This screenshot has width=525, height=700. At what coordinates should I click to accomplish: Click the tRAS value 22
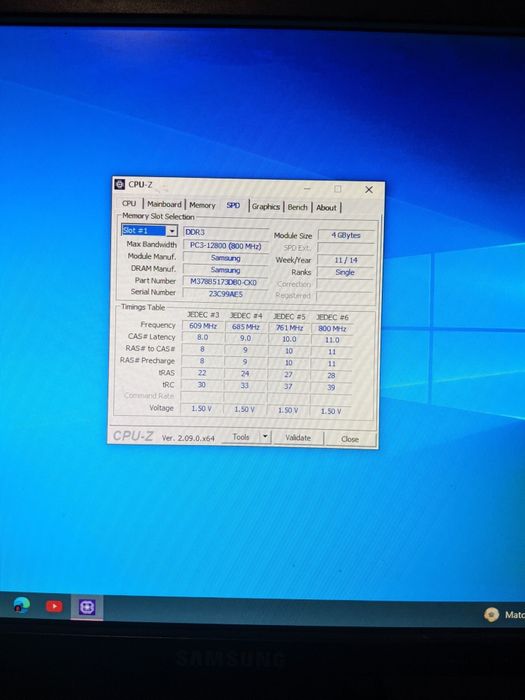click(x=202, y=373)
